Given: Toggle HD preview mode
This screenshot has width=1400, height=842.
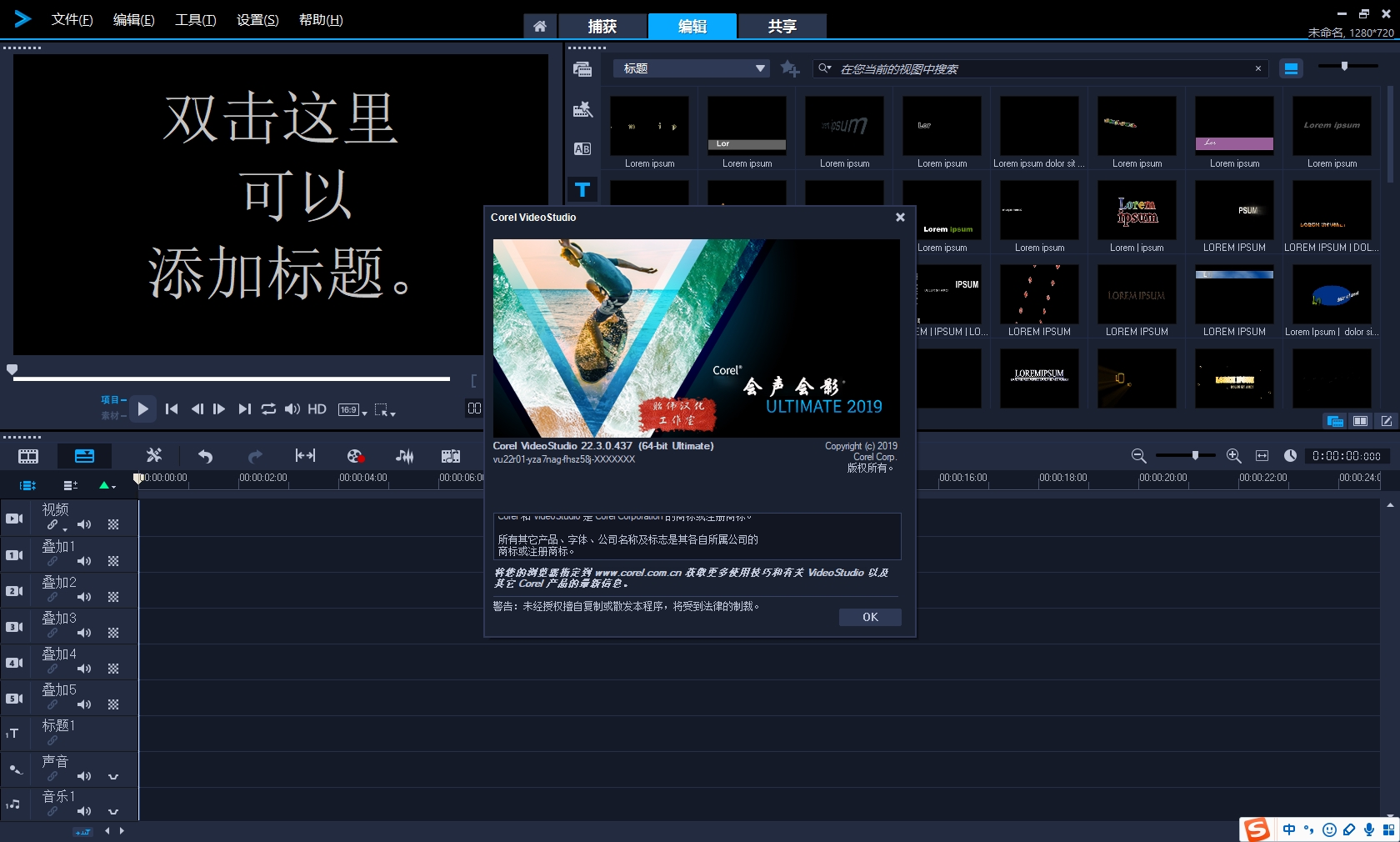Looking at the screenshot, I should pos(317,409).
